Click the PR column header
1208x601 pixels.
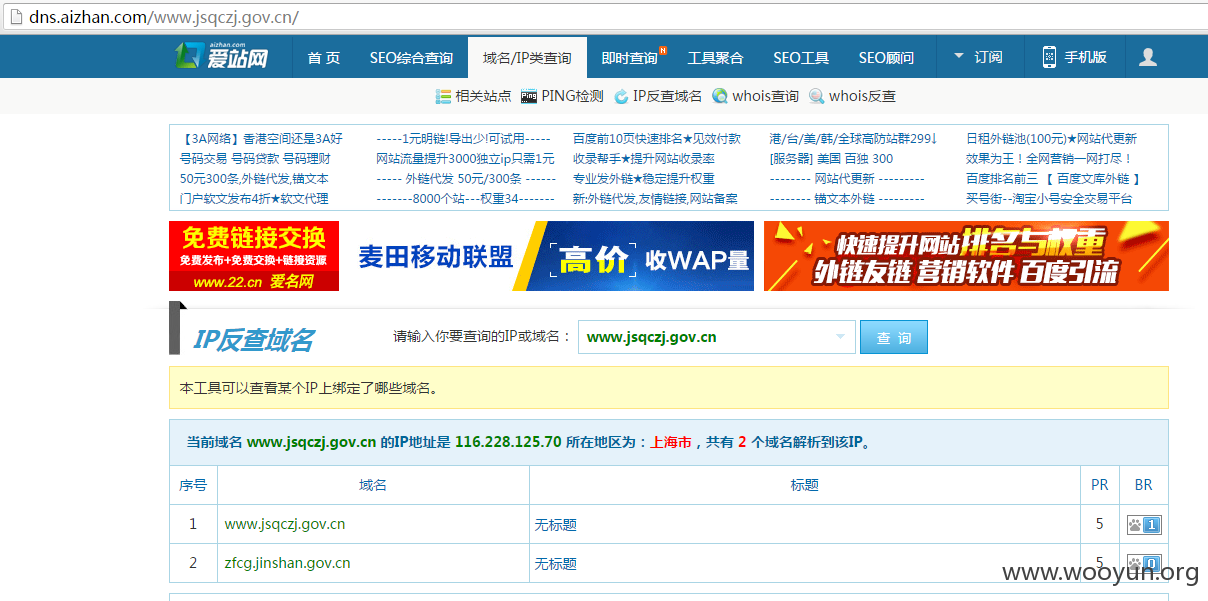(1100, 485)
